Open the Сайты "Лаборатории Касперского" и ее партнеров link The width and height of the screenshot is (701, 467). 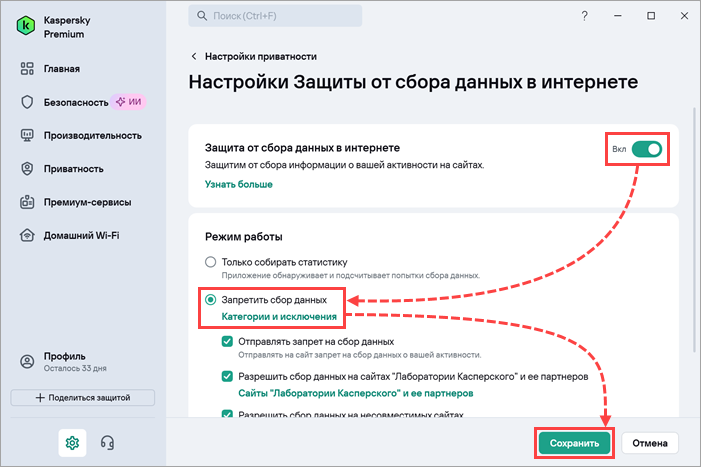(355, 393)
